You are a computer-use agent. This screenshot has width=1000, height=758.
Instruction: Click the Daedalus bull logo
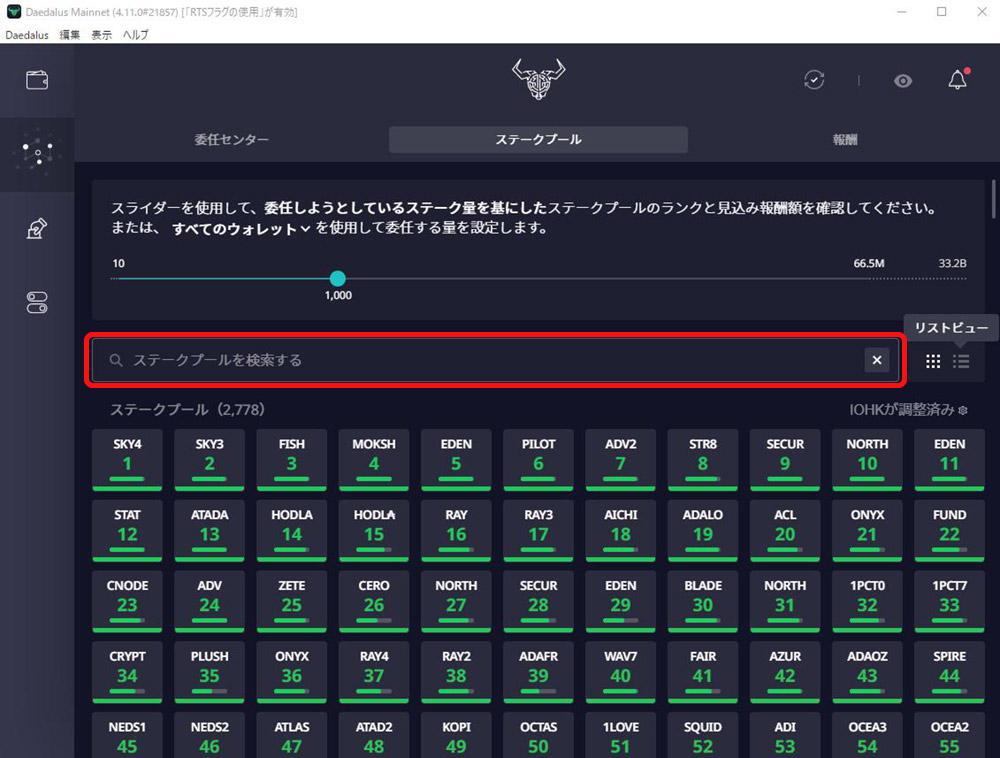538,79
